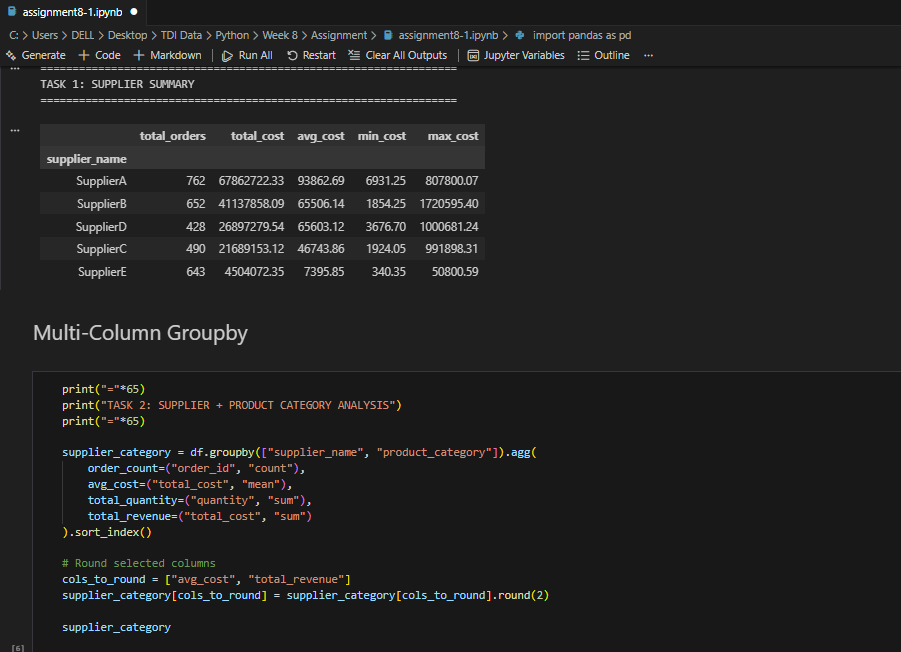Click the Run All play icon
This screenshot has height=652, width=901.
228,56
